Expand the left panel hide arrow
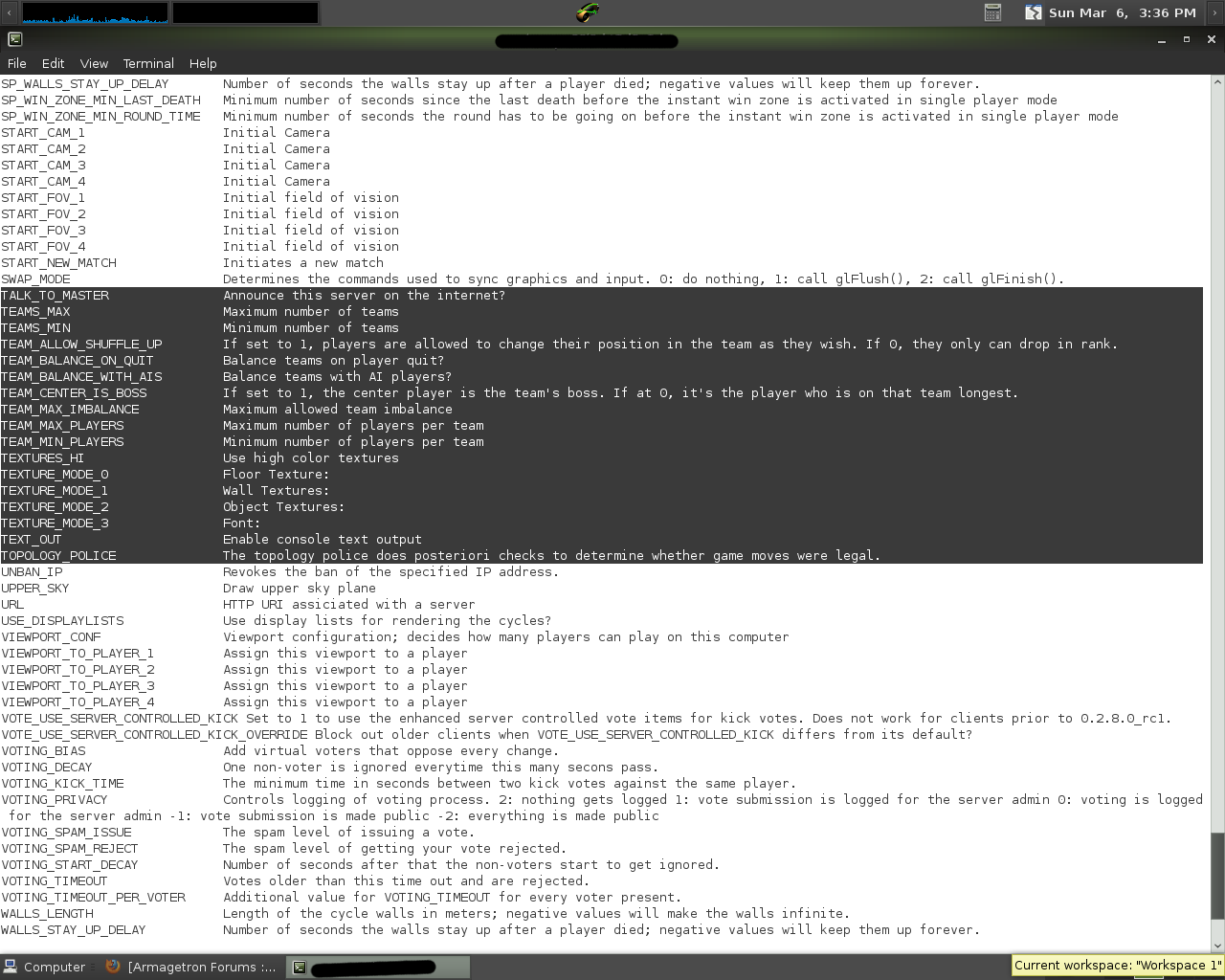The width and height of the screenshot is (1225, 980). coord(9,12)
